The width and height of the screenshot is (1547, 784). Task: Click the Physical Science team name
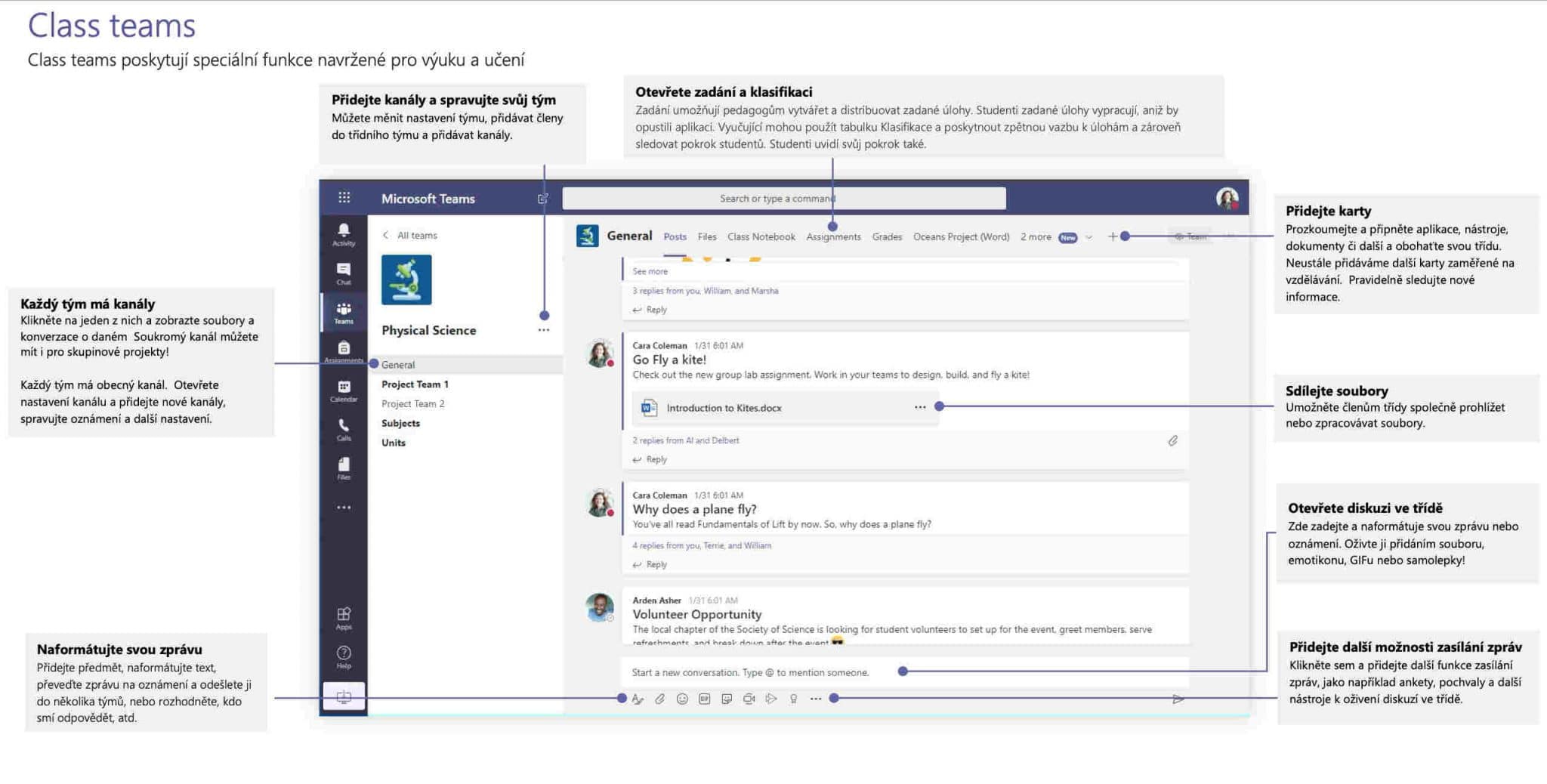[x=428, y=330]
